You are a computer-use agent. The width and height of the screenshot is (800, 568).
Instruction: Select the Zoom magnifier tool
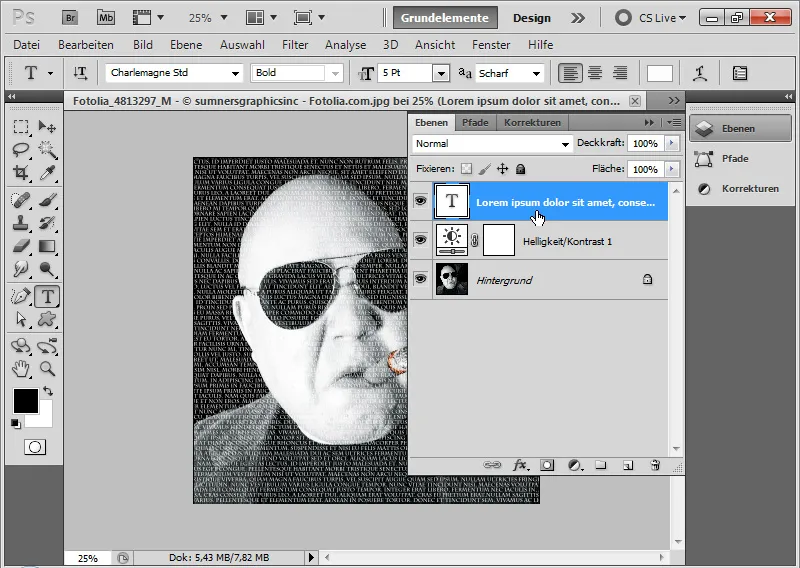[x=47, y=368]
